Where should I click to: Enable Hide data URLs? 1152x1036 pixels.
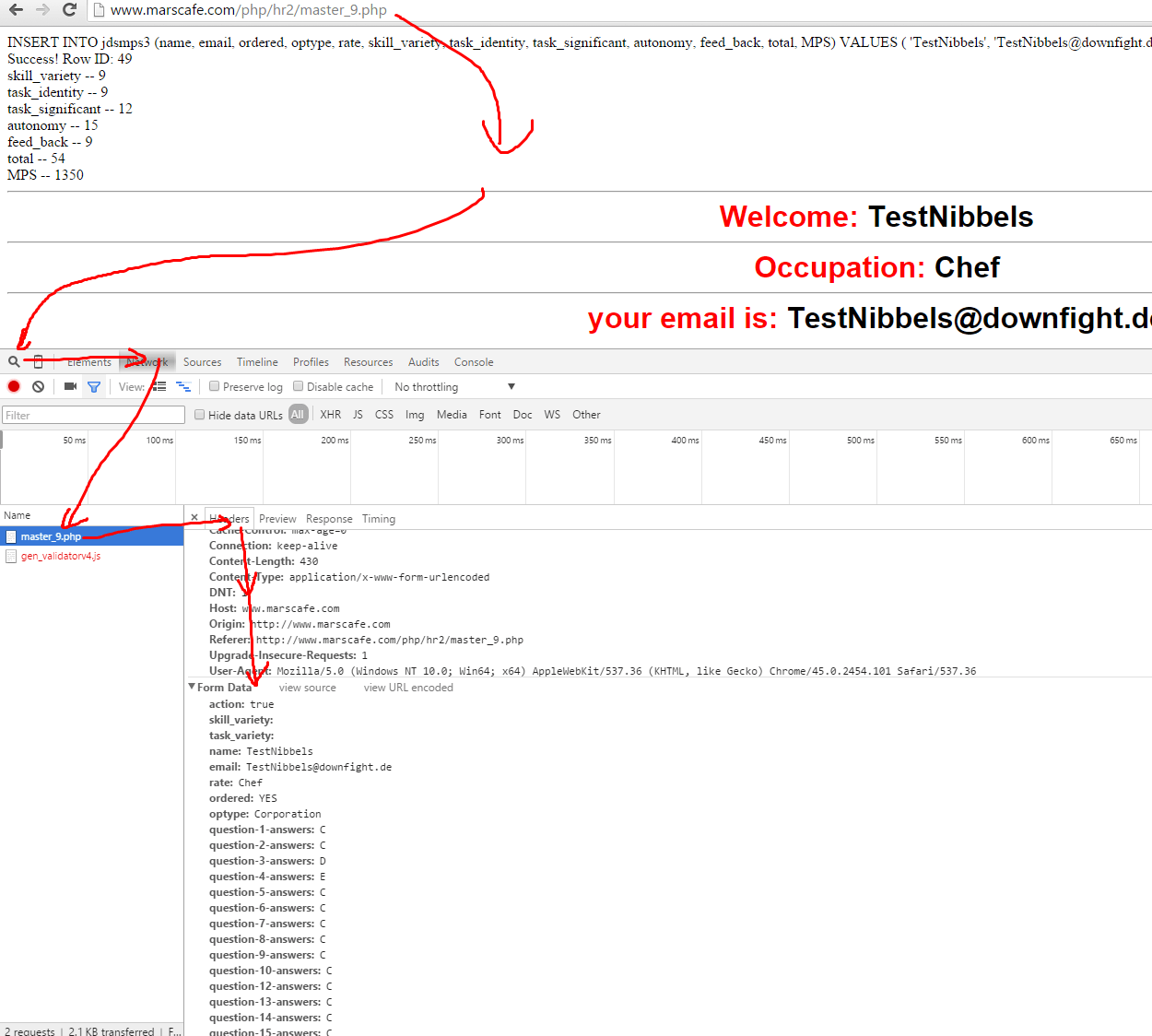(200, 414)
